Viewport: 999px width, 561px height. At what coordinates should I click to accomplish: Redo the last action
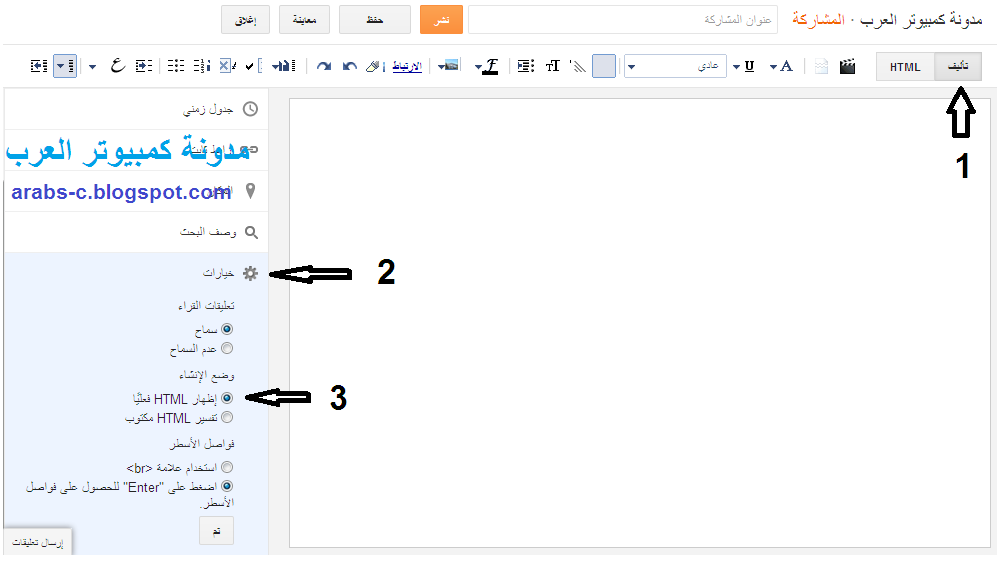(x=324, y=66)
